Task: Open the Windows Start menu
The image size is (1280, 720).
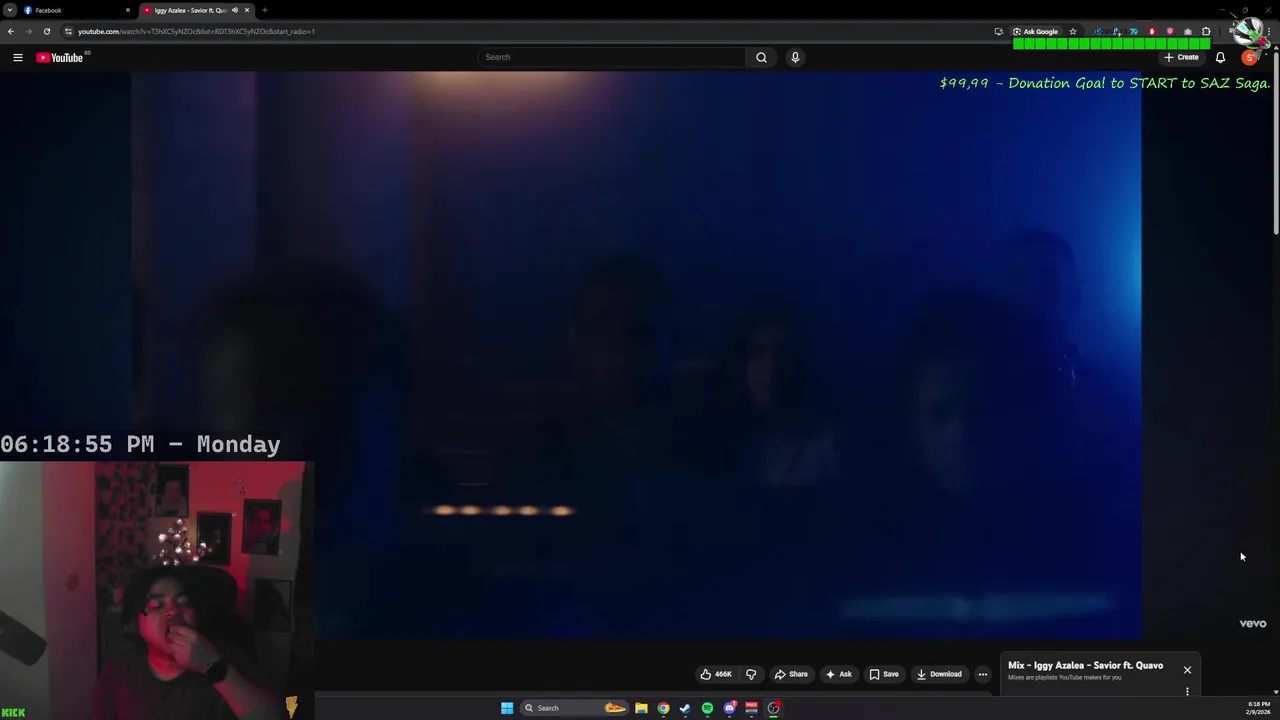Action: (507, 708)
